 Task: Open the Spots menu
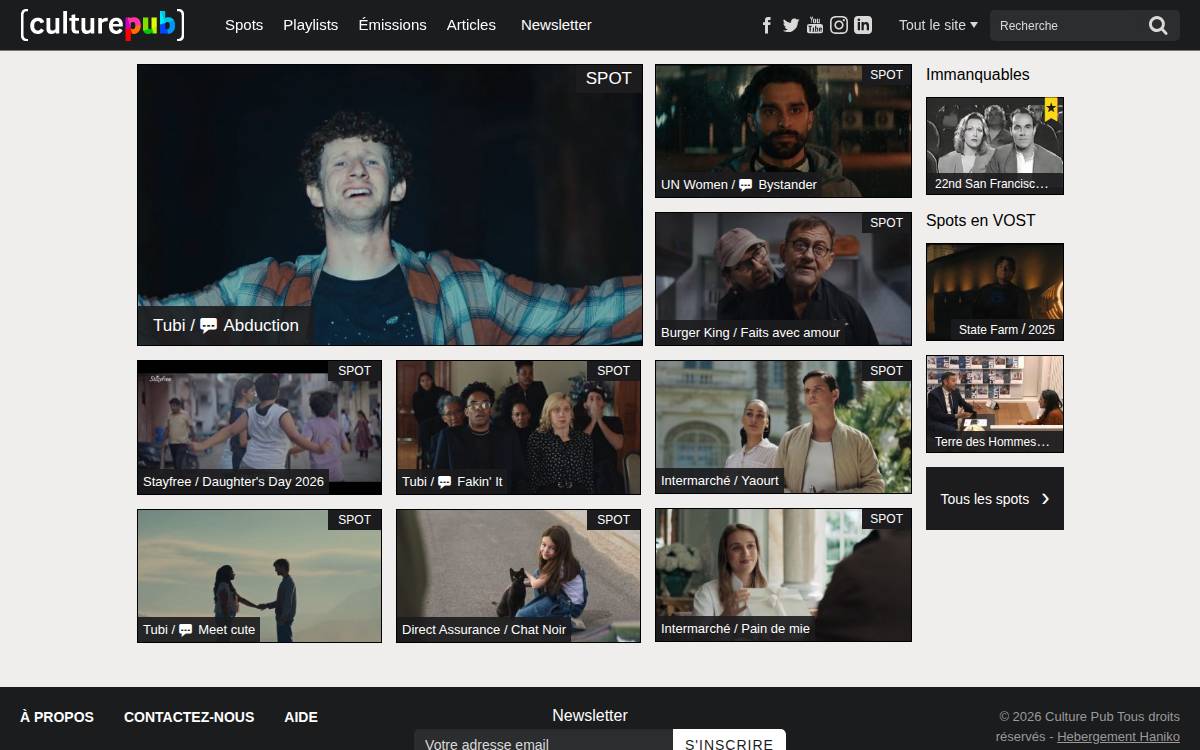tap(244, 25)
